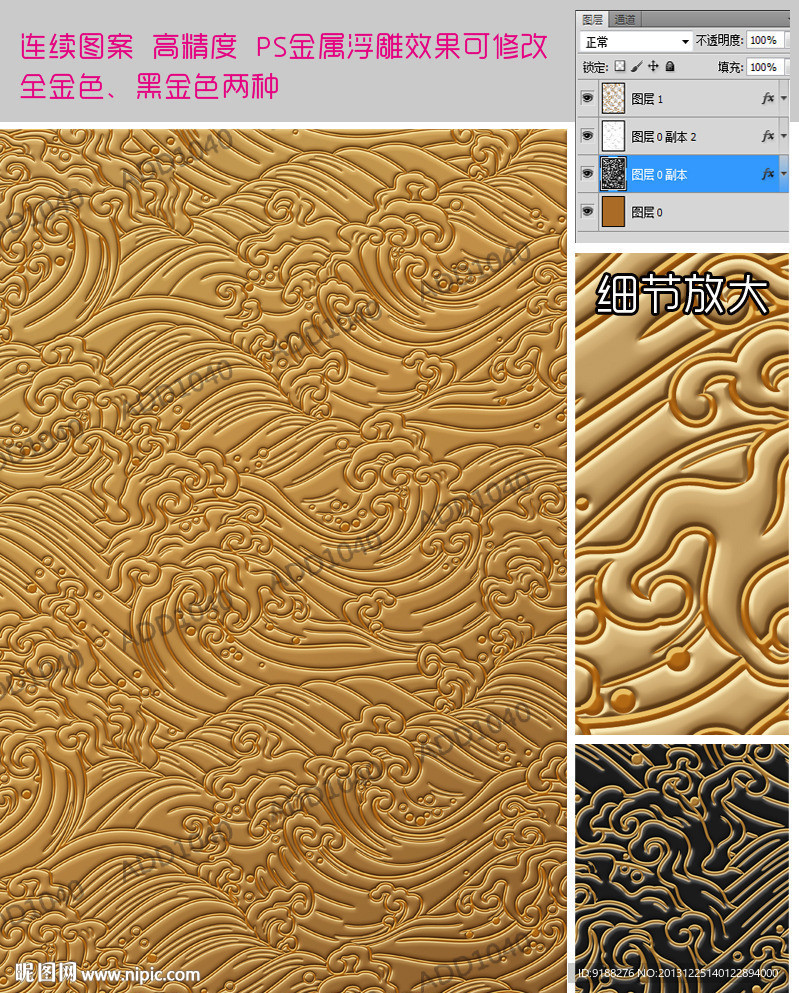Hide the selected 图层 0 副本 layer
799x993 pixels.
point(588,174)
